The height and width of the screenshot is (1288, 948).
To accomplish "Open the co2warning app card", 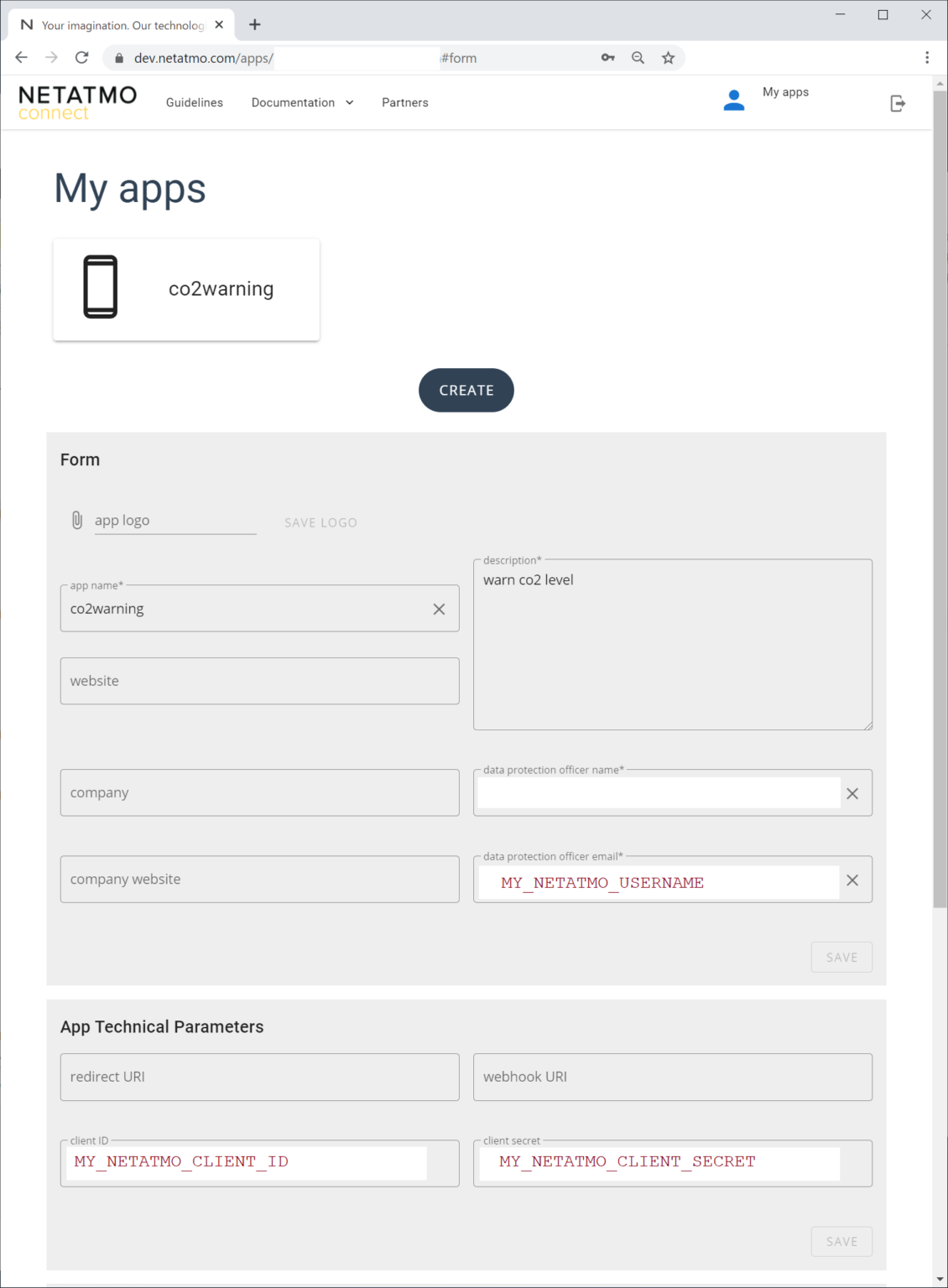I will 186,289.
